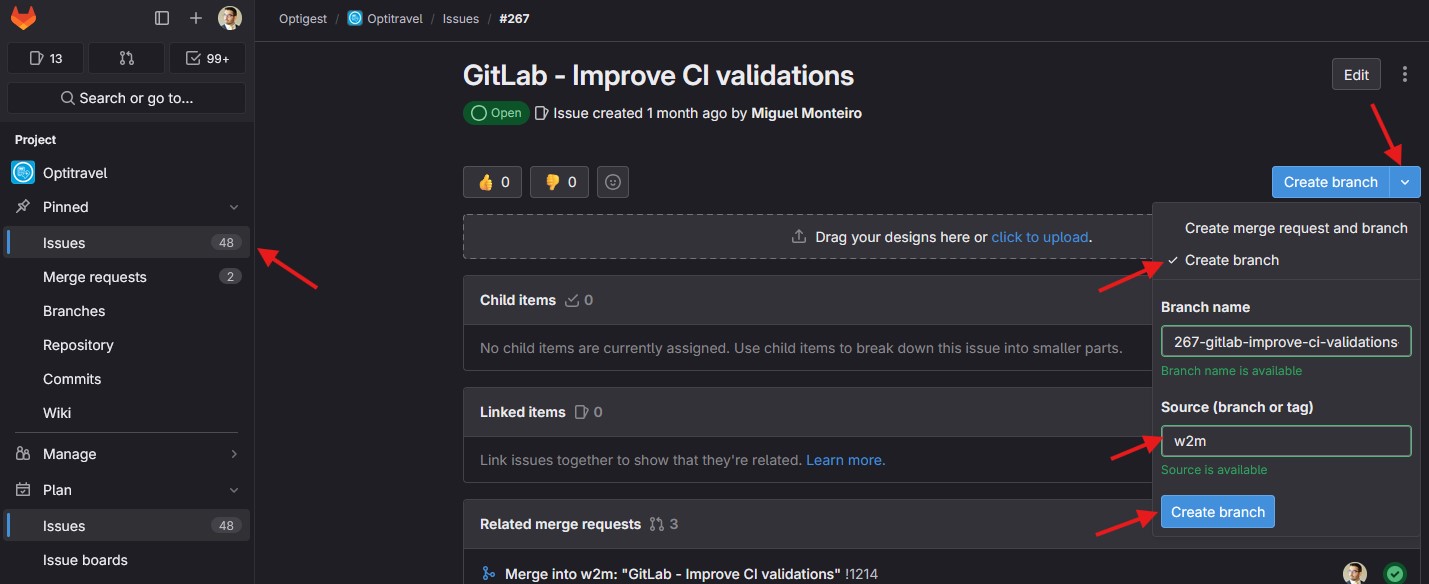
Task: Expand the Manage section
Action: 234,454
